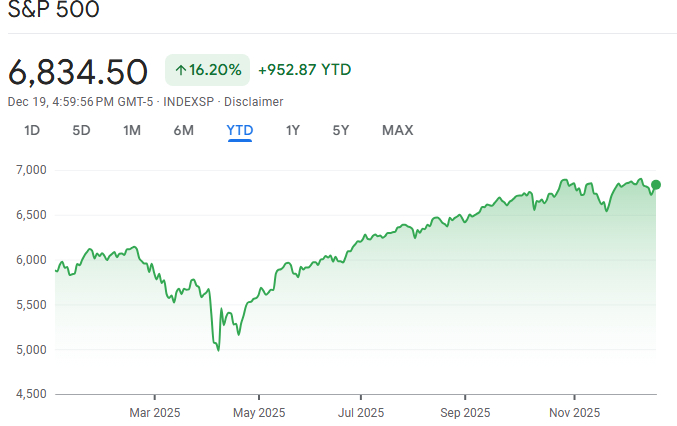This screenshot has height=426, width=677.
Task: Show the 1M chart range
Action: point(132,130)
